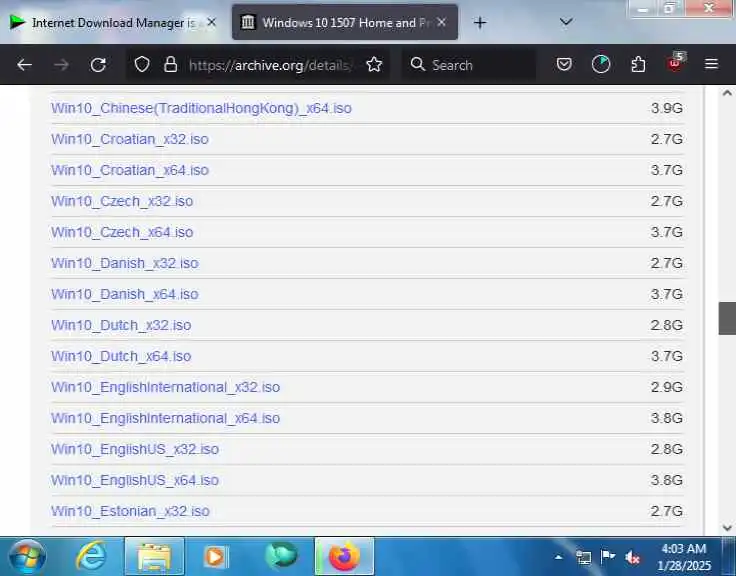Open the uBlock Origin extension popup
This screenshot has width=736, height=576.
click(676, 63)
